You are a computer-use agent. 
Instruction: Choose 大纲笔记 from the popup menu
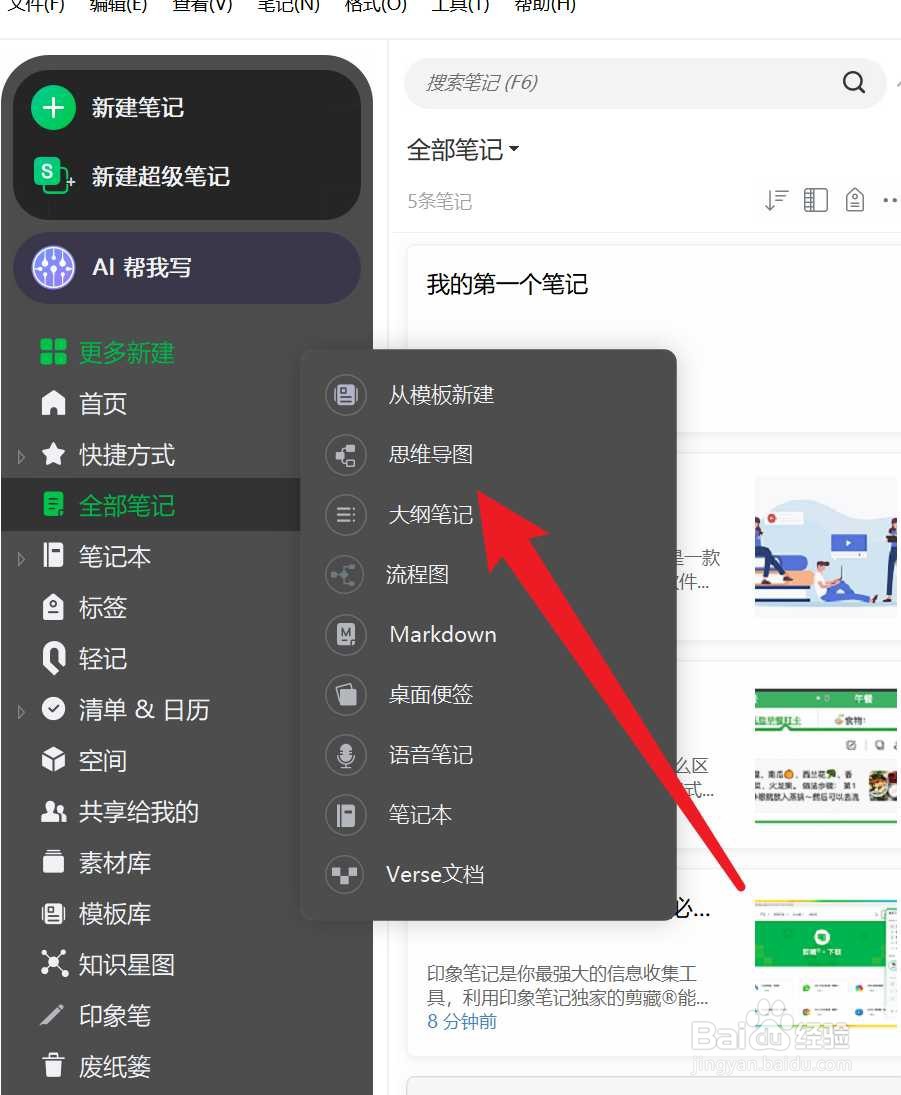click(x=430, y=515)
